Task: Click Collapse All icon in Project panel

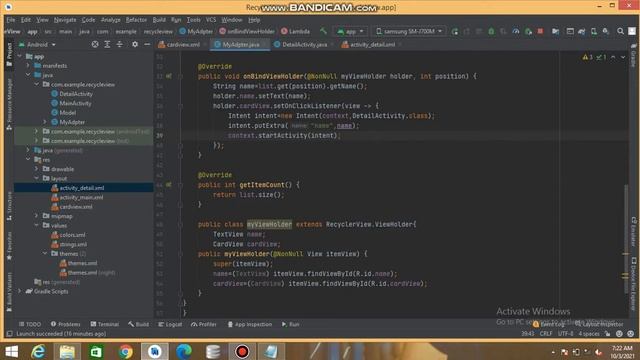Action: point(119,44)
